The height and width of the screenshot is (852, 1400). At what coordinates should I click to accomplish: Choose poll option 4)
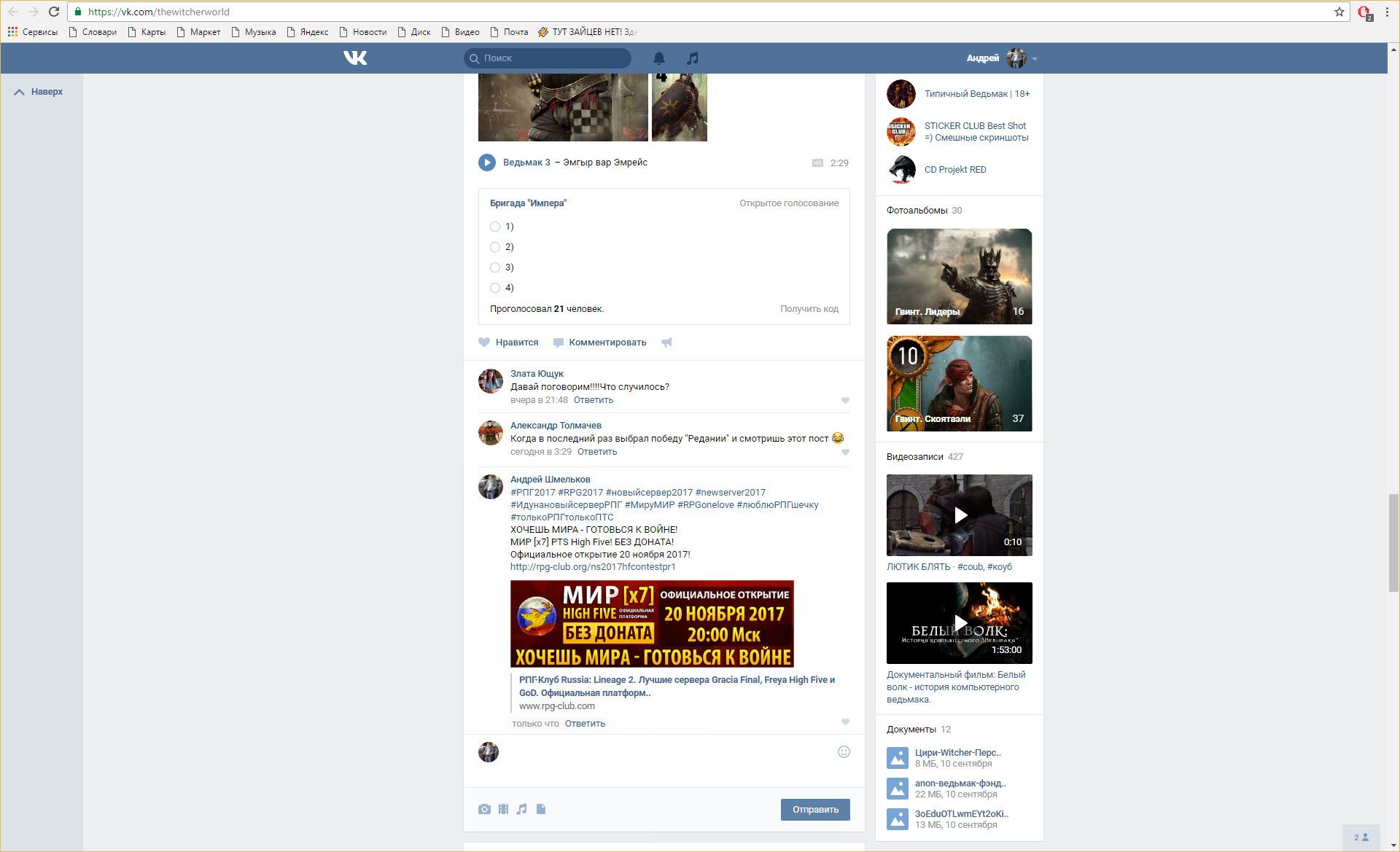[x=495, y=288]
